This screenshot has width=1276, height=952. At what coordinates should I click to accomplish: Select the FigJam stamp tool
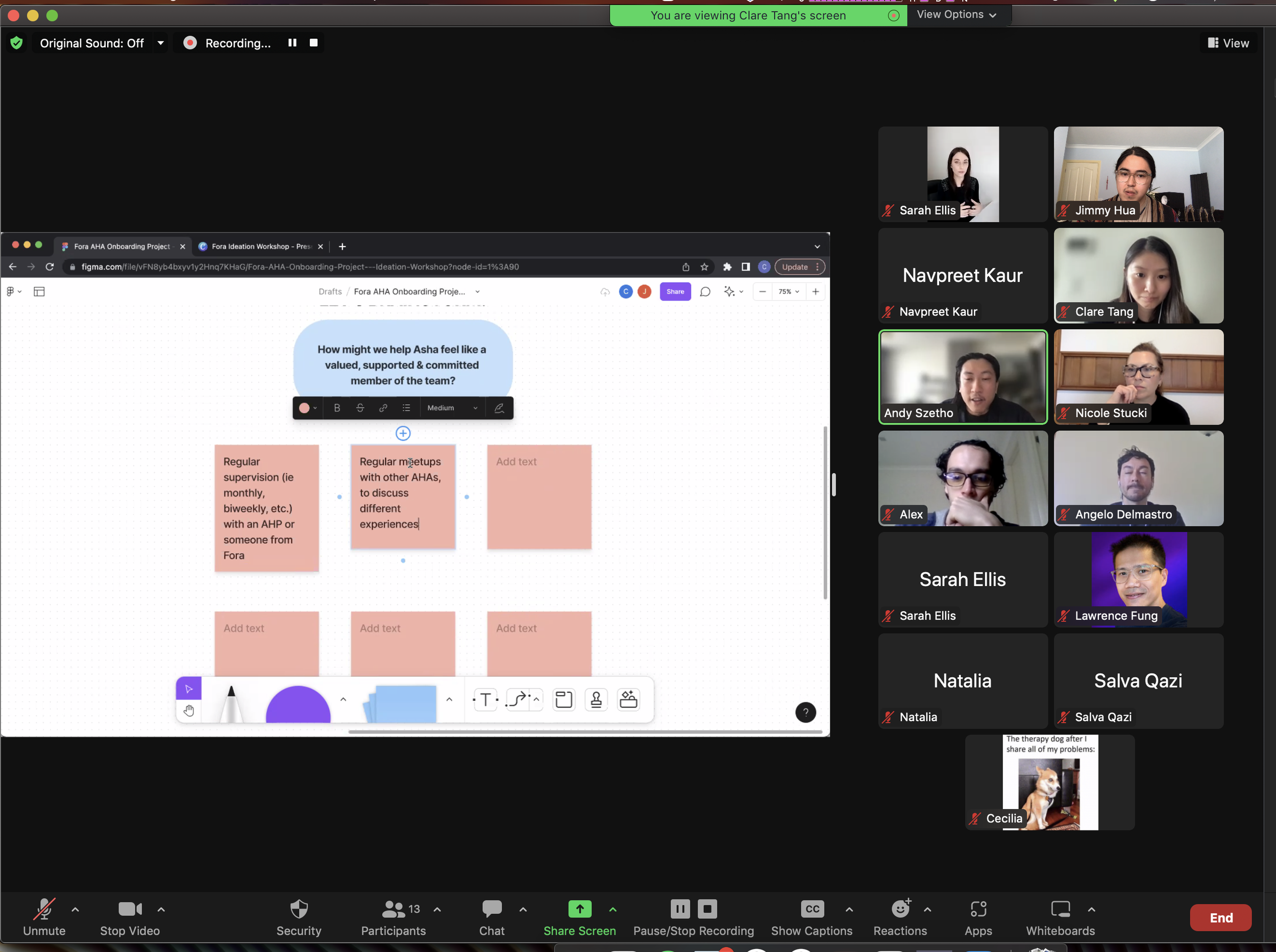click(596, 700)
